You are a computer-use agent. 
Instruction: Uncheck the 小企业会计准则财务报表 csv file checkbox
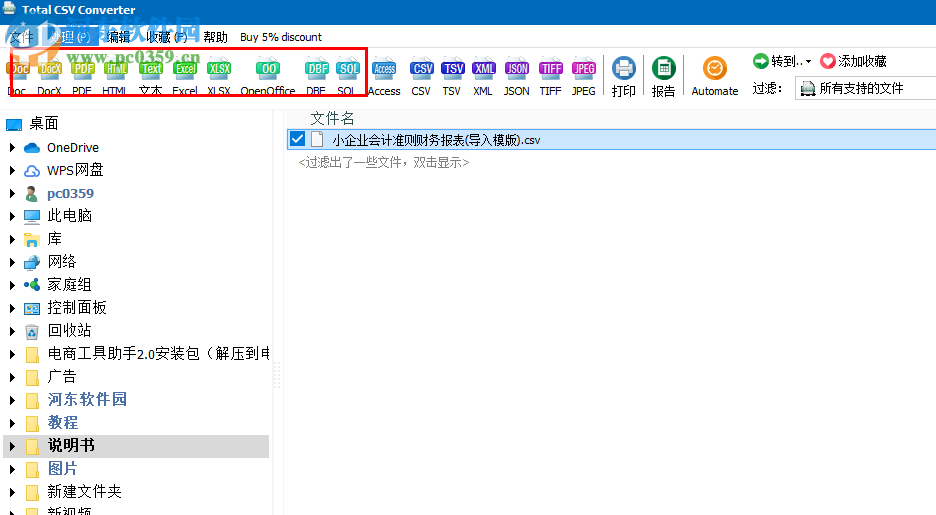(297, 140)
